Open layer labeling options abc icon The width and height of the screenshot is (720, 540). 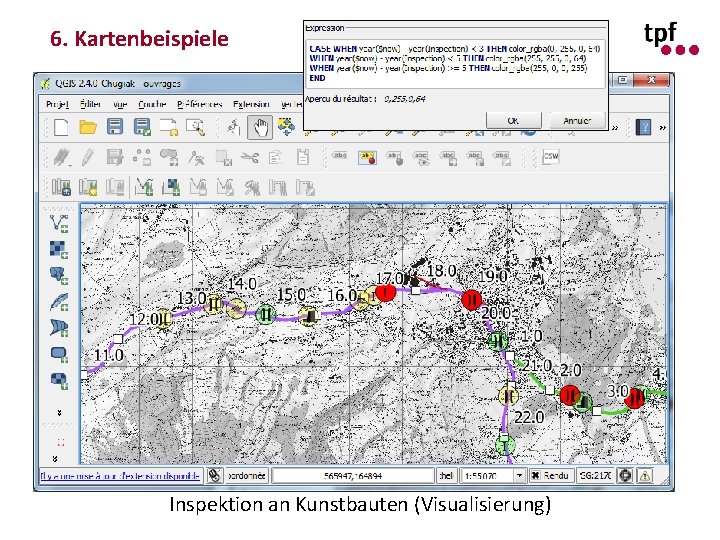(339, 157)
